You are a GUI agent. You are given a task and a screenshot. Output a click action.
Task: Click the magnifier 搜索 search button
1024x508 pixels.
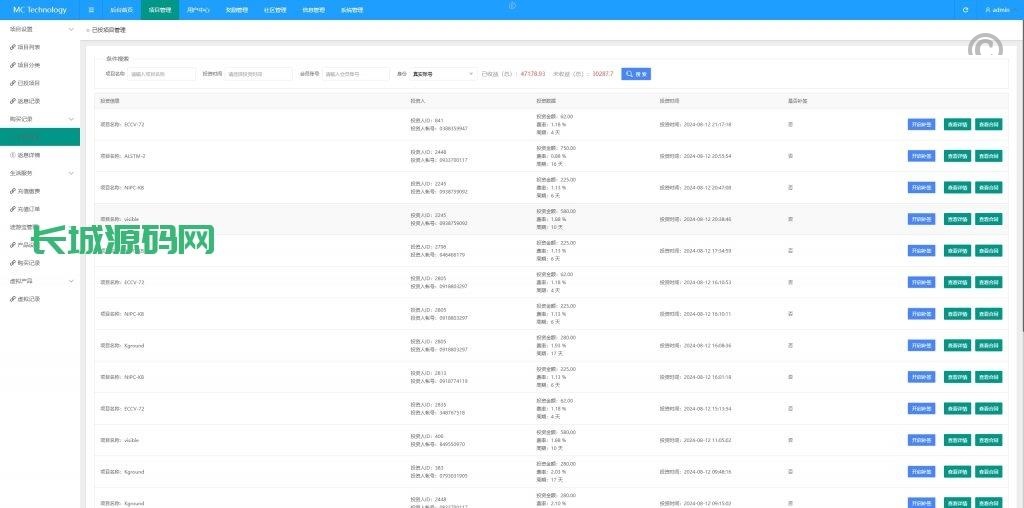[x=636, y=74]
